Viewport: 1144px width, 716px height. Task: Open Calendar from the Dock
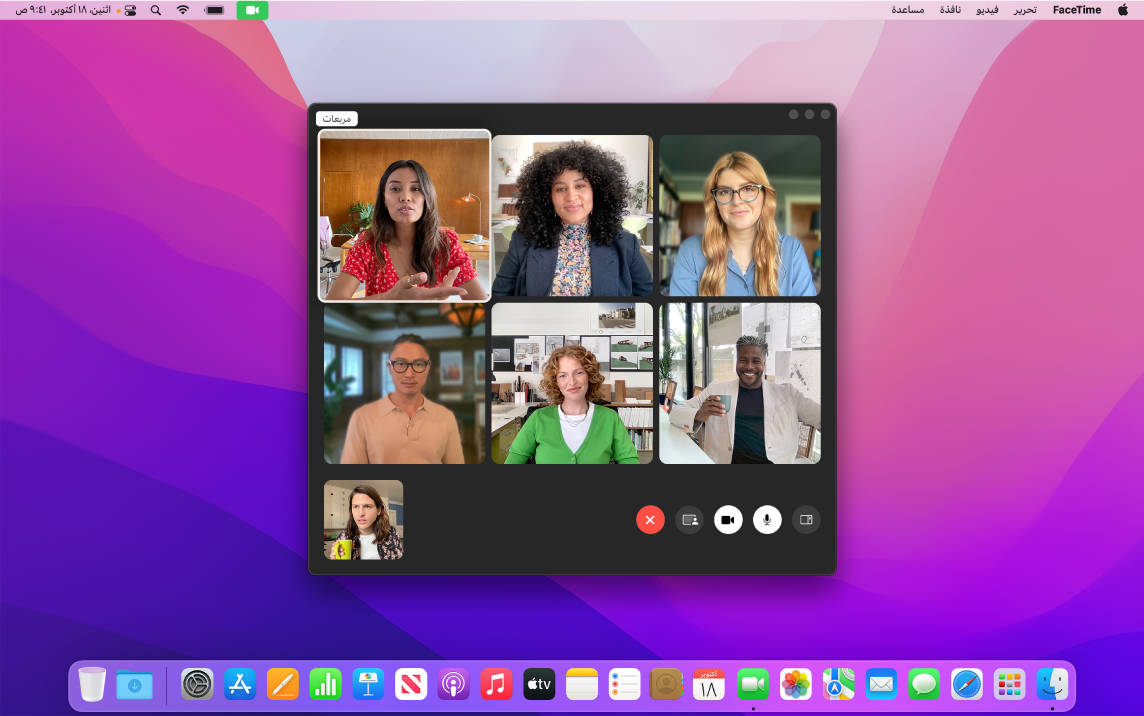[710, 685]
